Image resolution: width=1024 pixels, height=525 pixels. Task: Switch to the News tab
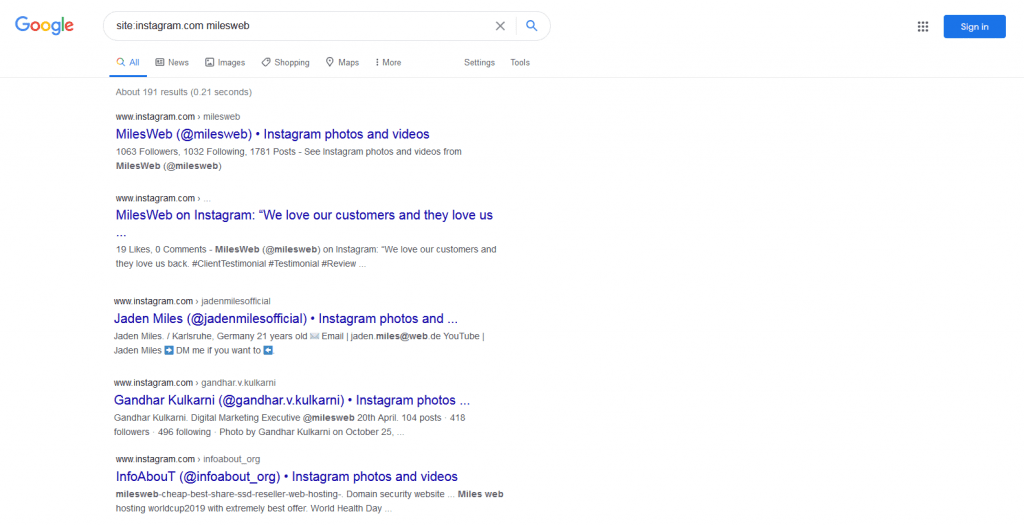pos(172,63)
